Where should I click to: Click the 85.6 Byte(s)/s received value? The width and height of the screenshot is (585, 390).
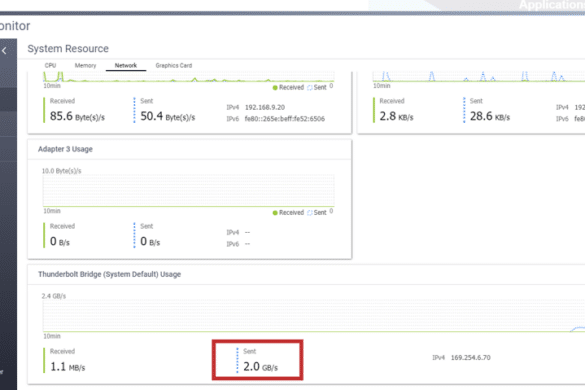click(77, 116)
